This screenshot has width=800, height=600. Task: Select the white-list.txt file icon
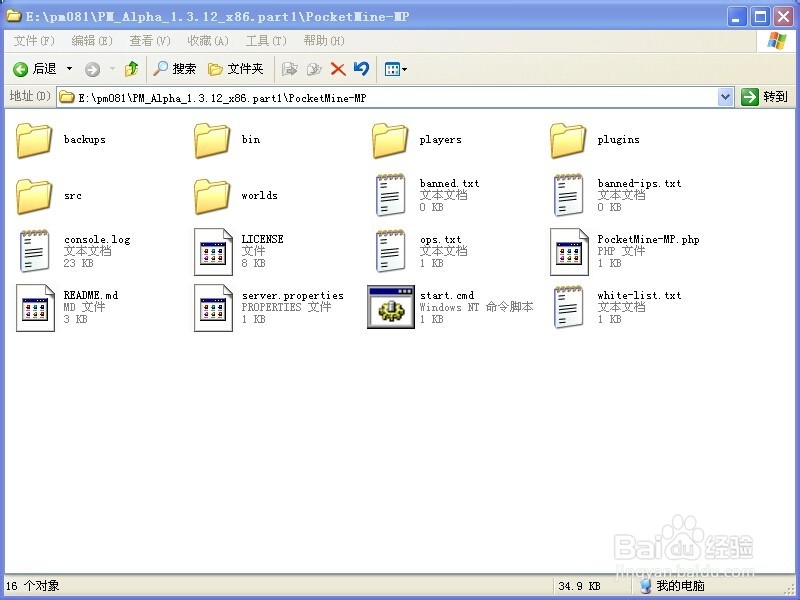568,307
